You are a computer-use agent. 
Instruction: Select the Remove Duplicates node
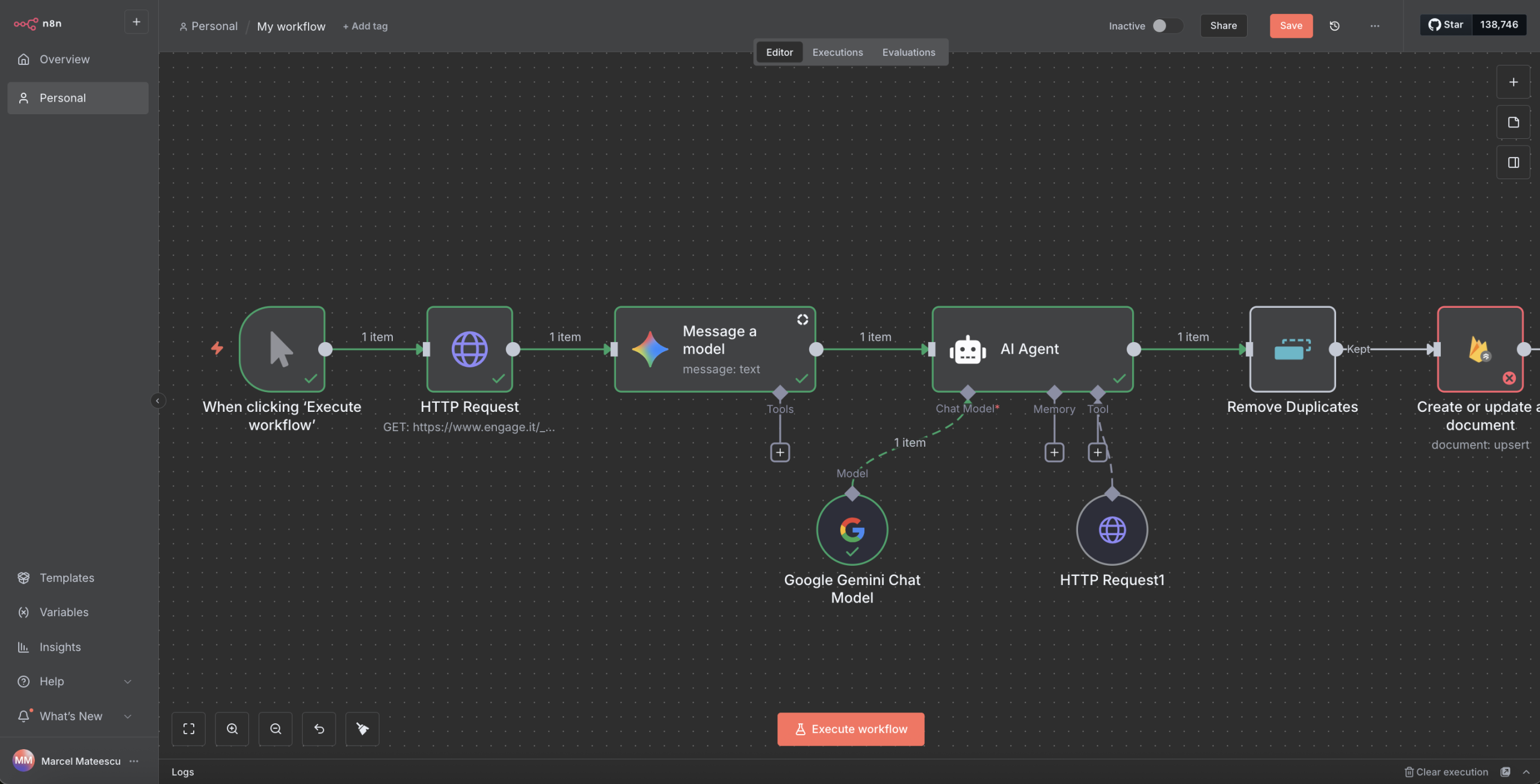(1292, 349)
